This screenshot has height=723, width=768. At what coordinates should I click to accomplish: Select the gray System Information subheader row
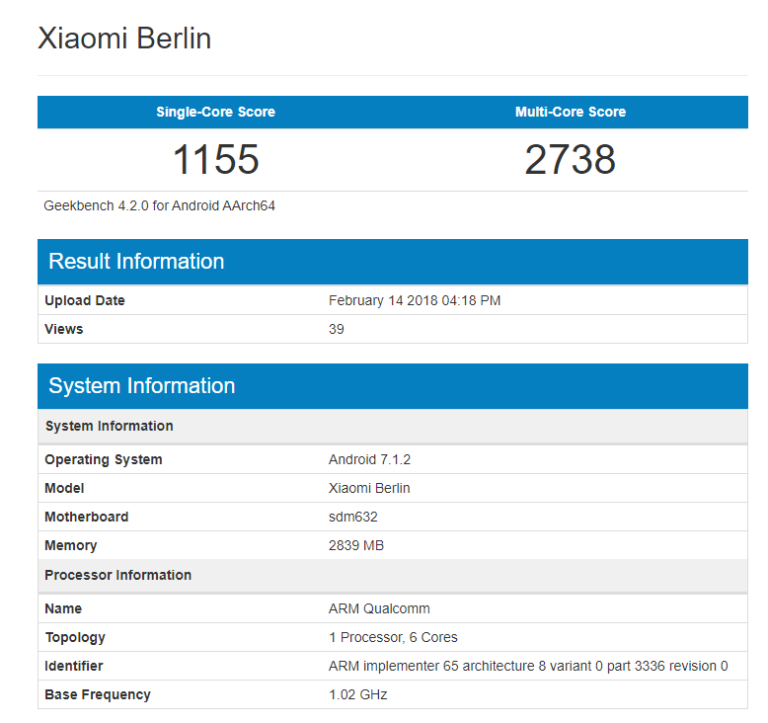392,426
